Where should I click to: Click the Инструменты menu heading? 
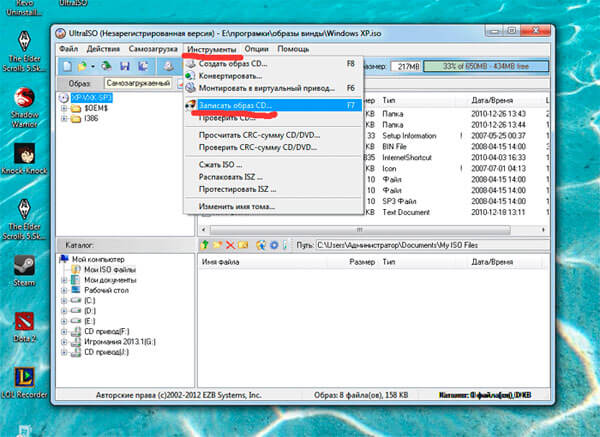[212, 49]
